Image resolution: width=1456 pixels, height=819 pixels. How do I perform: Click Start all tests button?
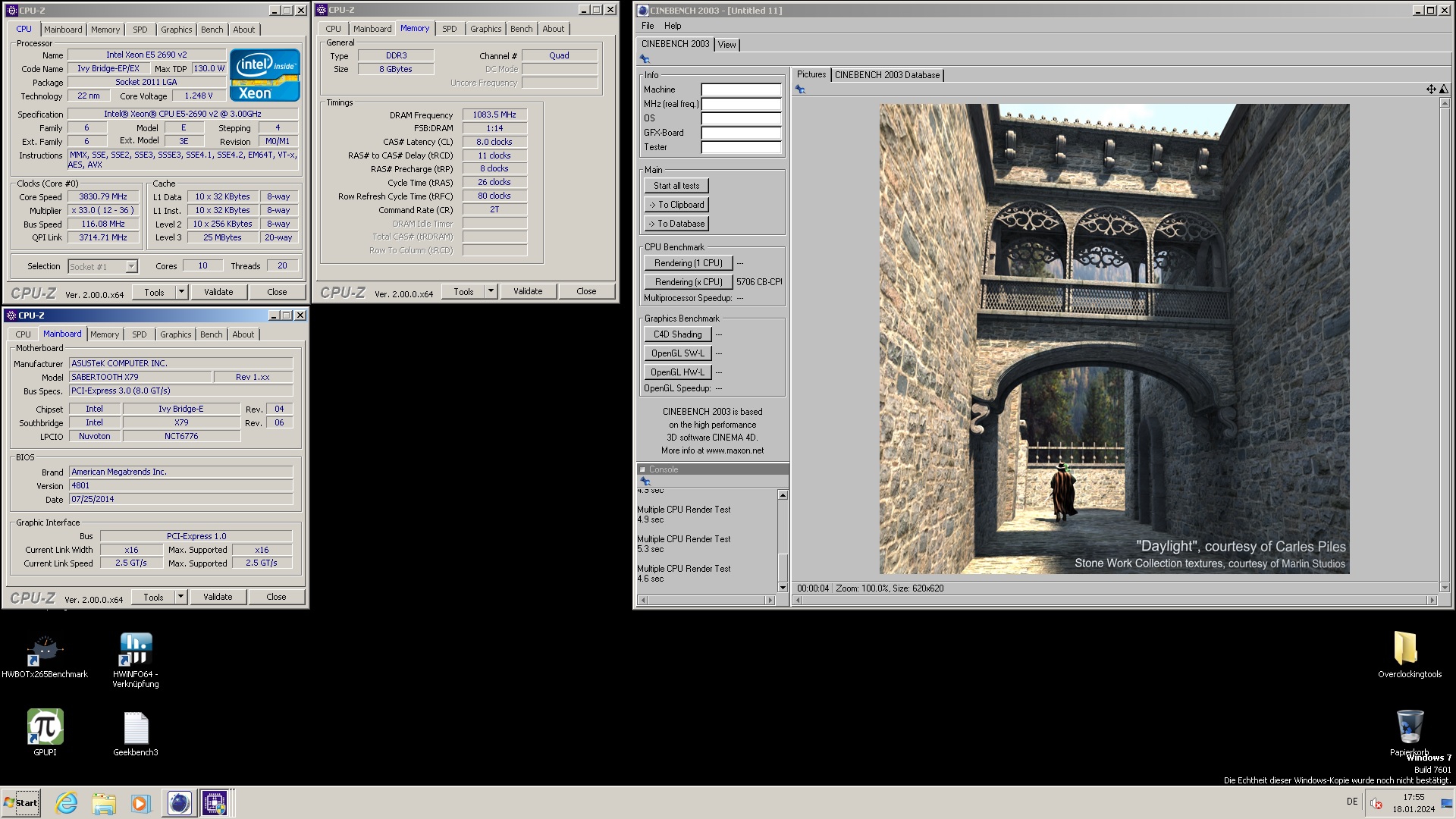click(x=676, y=186)
